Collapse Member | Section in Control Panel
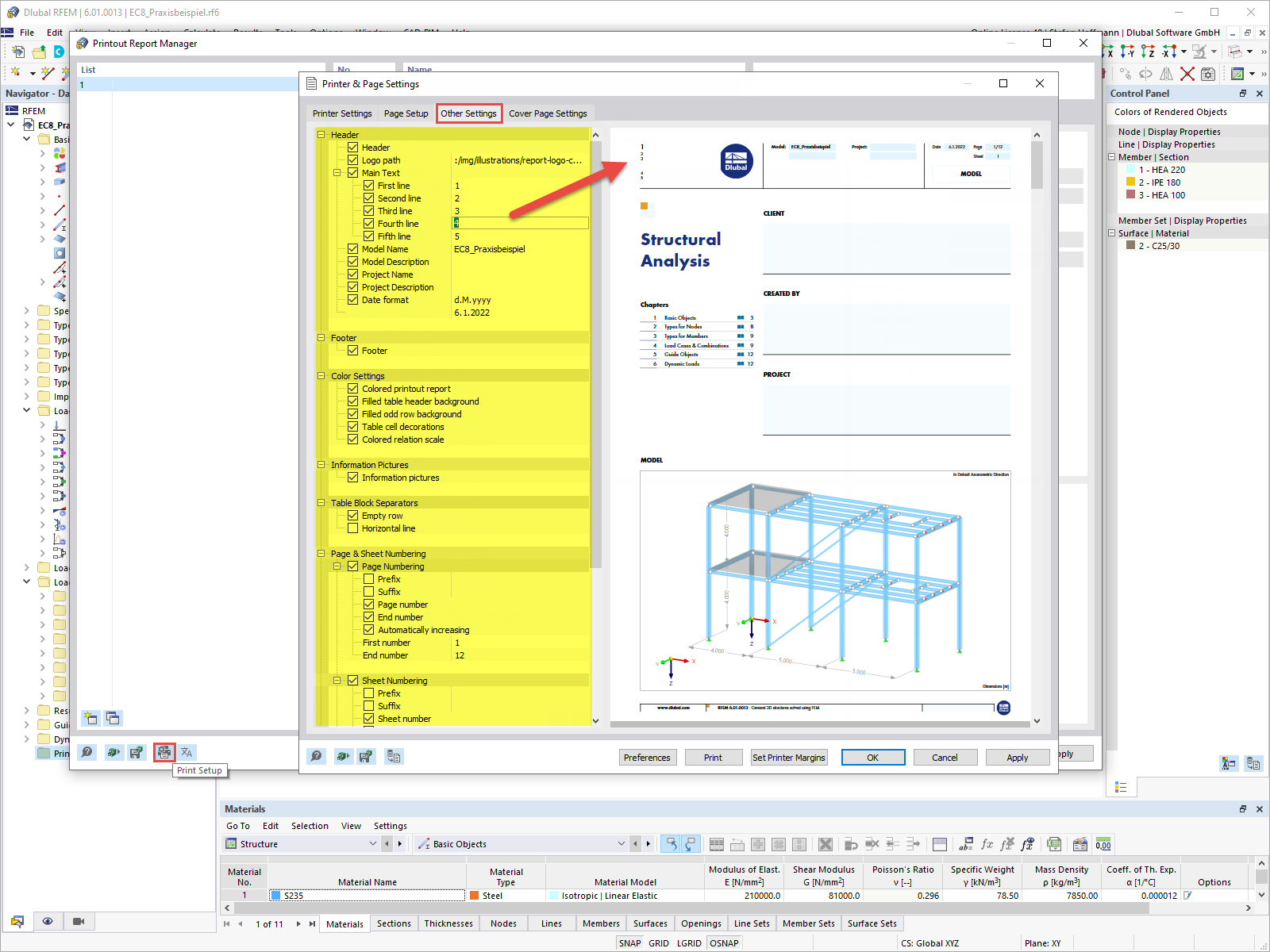Screen dimensions: 1270x952 1112,157
